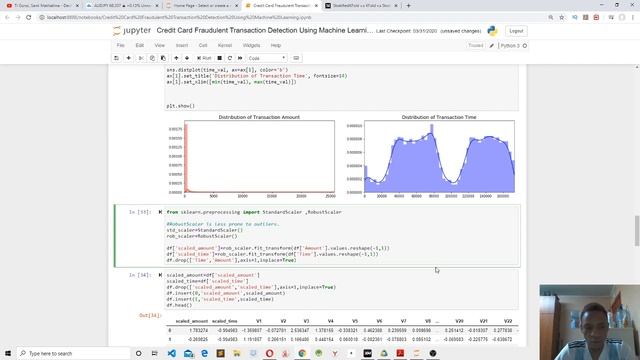
Task: Click the Logout button
Action: pyautogui.click(x=516, y=31)
